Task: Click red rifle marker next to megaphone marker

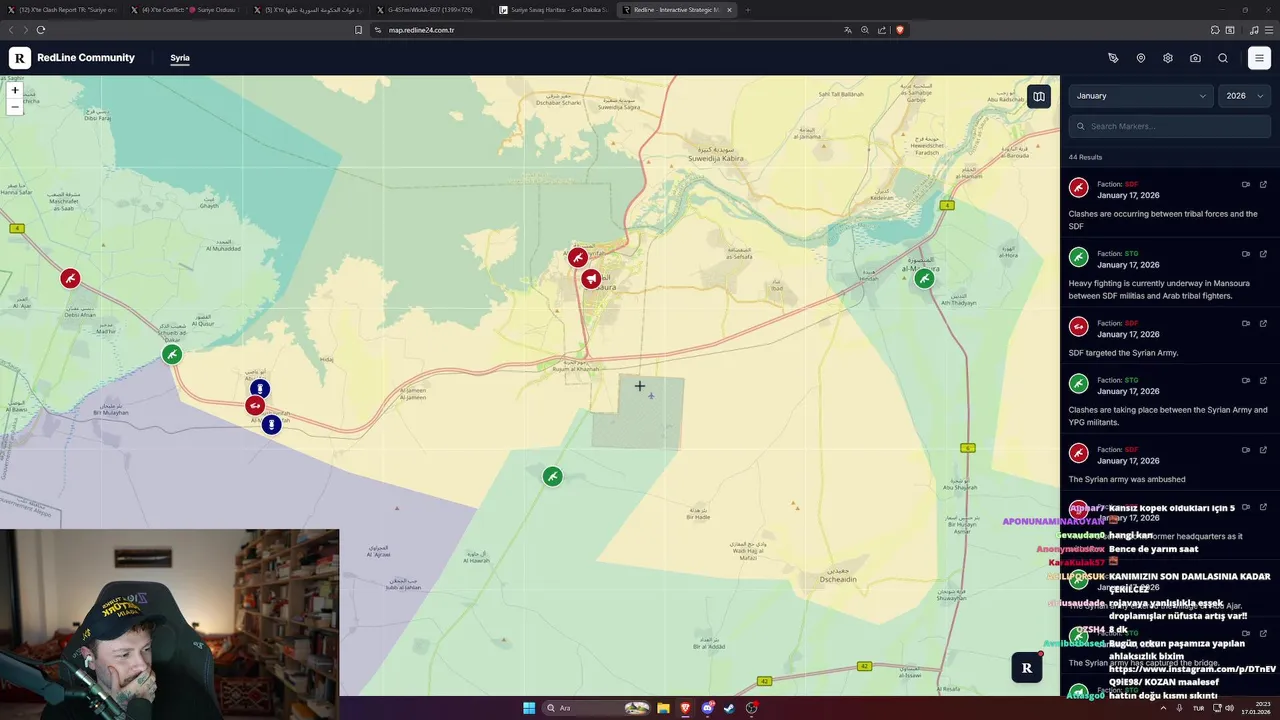Action: (x=577, y=258)
